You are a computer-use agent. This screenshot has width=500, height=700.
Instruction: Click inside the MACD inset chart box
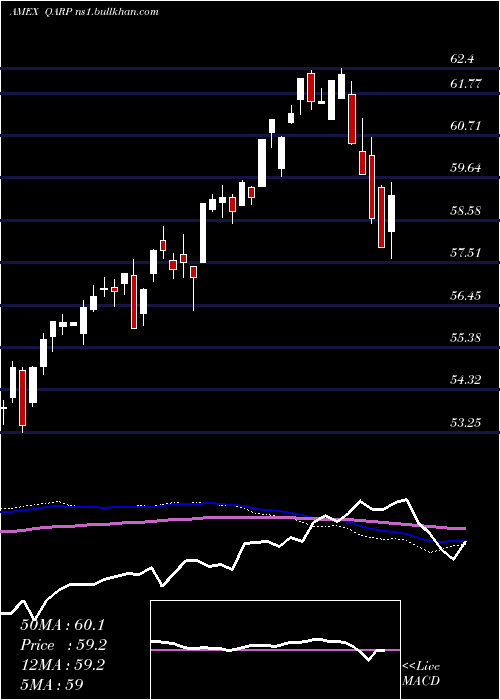(275, 650)
